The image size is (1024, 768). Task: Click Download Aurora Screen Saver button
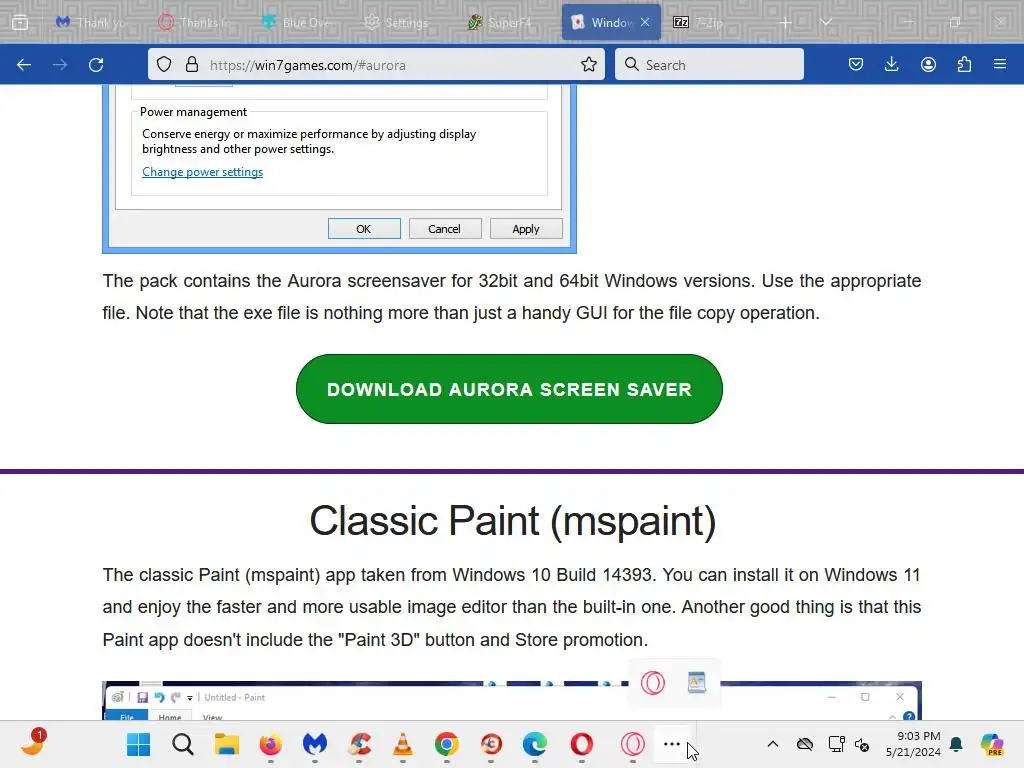(509, 389)
